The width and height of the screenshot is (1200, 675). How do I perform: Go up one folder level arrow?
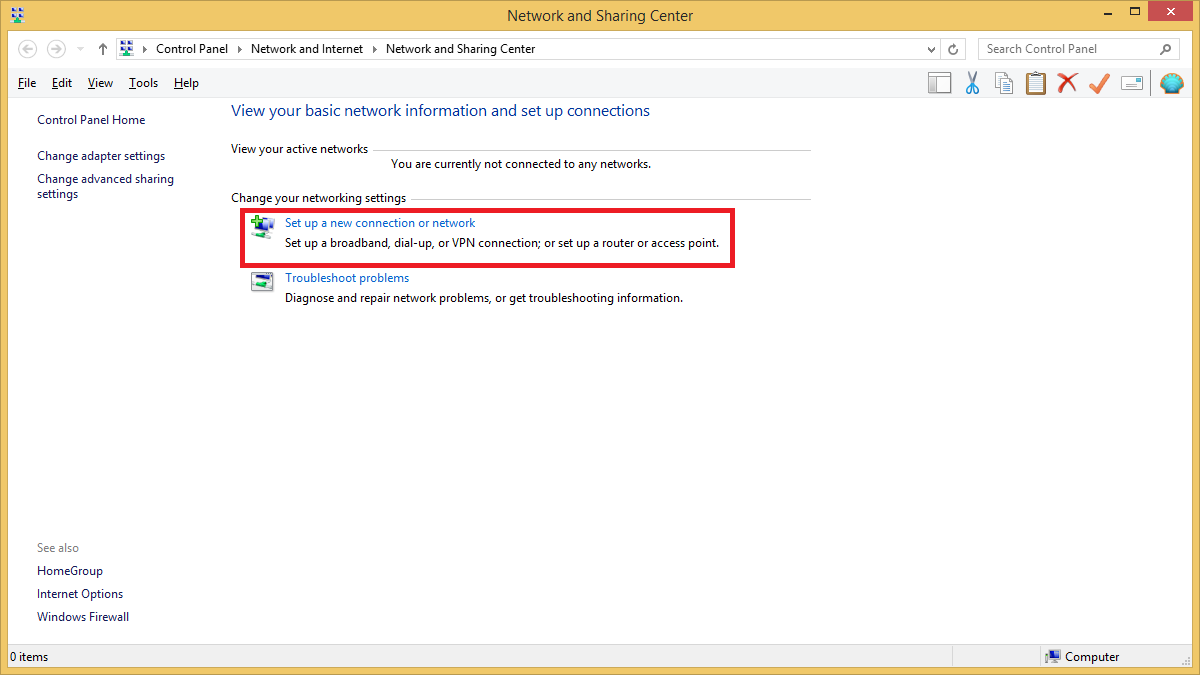coord(103,49)
